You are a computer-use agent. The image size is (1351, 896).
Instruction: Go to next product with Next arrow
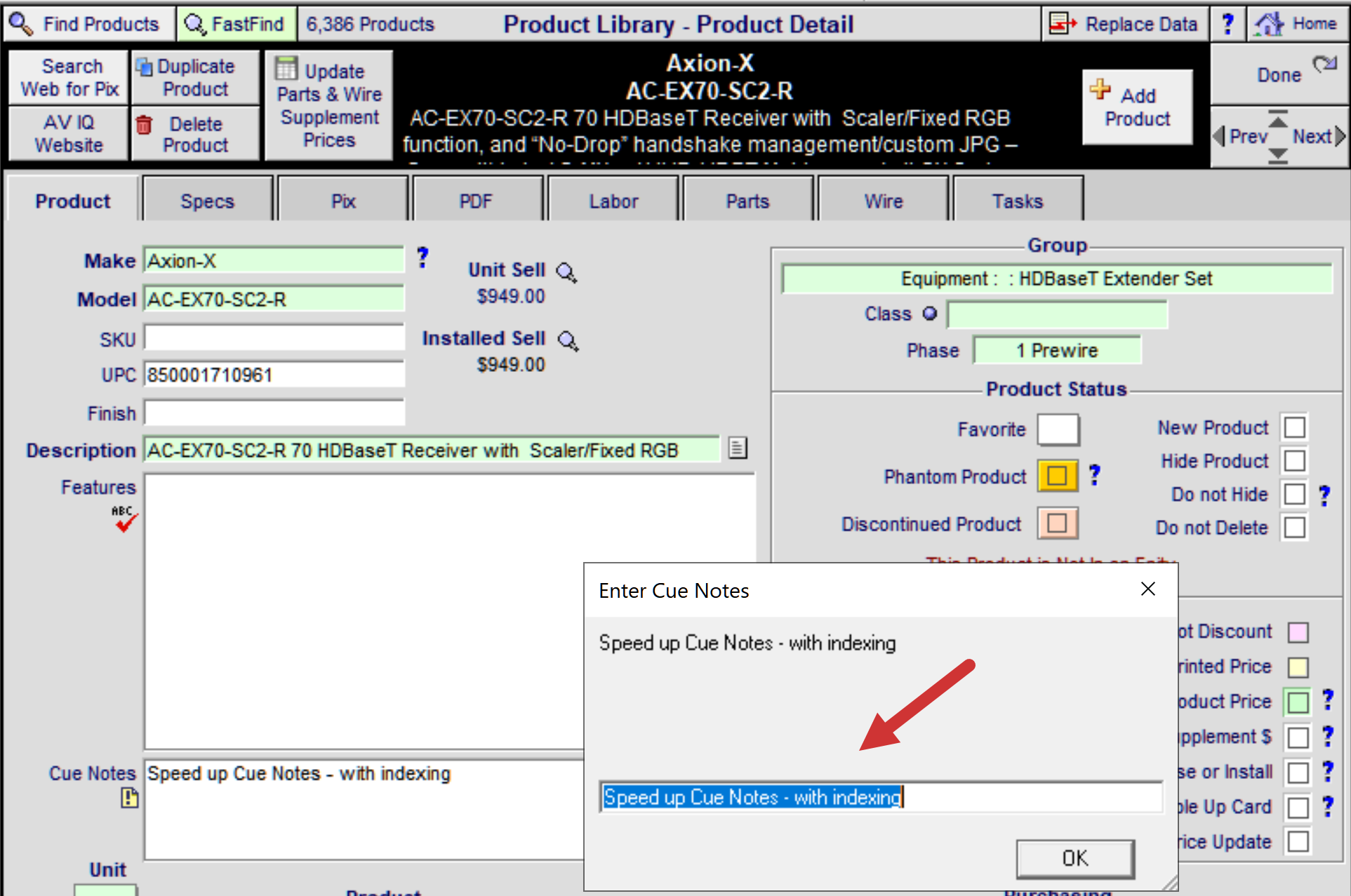pos(1319,136)
